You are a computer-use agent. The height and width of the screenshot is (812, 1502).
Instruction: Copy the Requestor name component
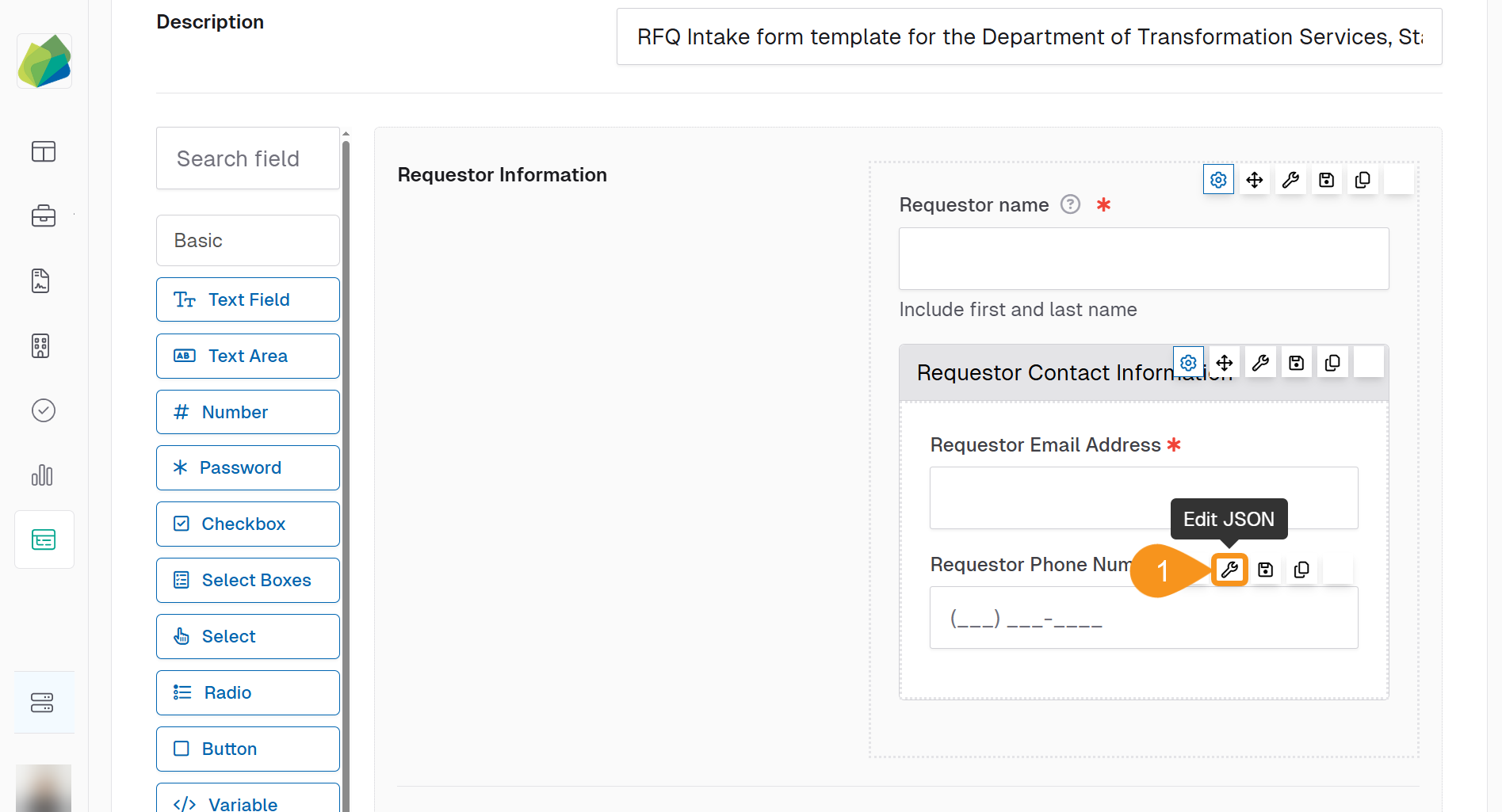click(x=1363, y=180)
